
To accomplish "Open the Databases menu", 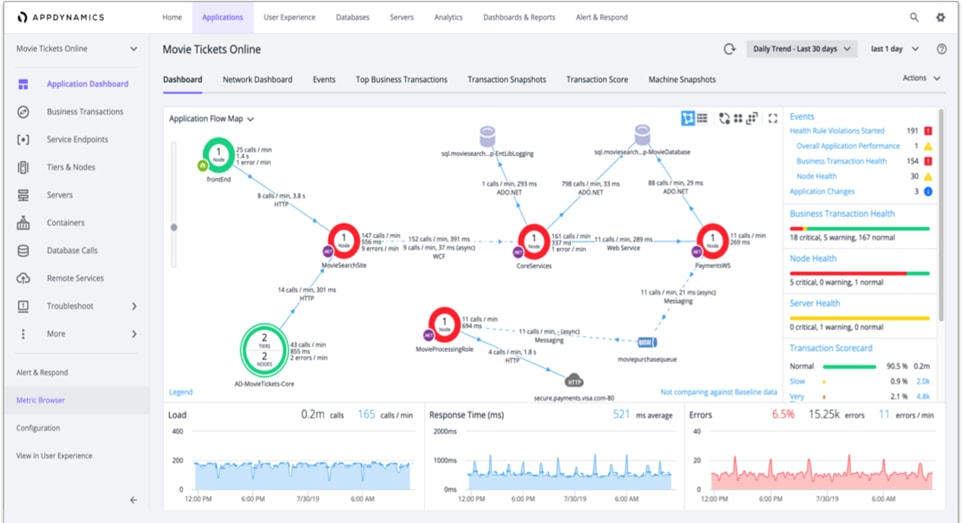I will coord(353,17).
